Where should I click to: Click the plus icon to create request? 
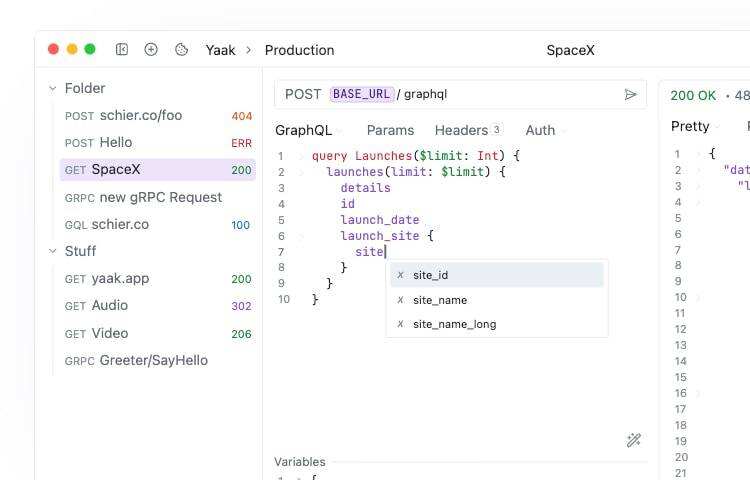pyautogui.click(x=151, y=49)
